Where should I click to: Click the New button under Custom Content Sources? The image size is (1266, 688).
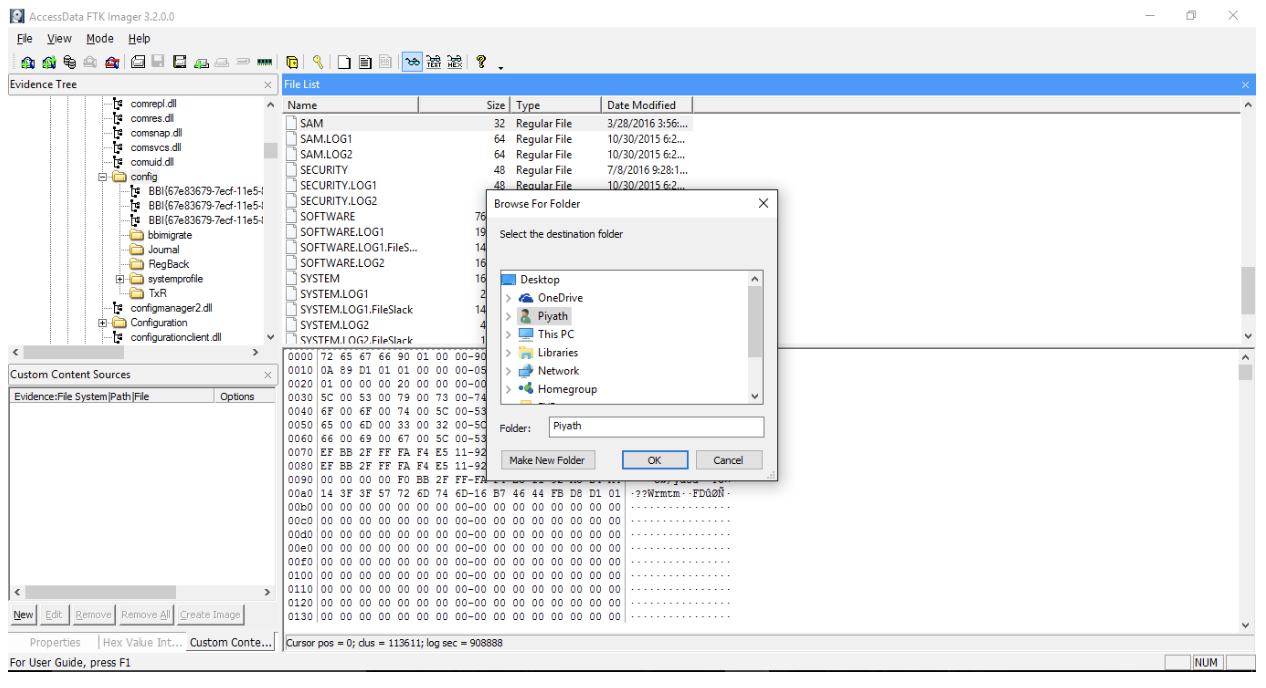[24, 615]
